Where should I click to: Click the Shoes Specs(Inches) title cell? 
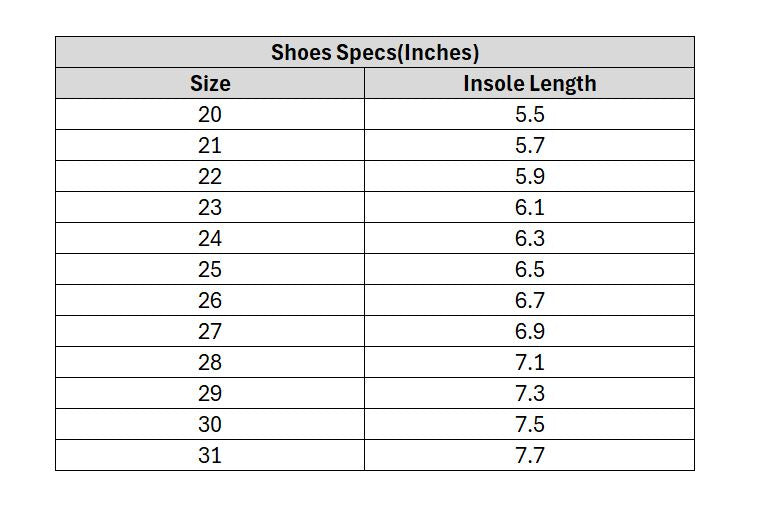375,52
